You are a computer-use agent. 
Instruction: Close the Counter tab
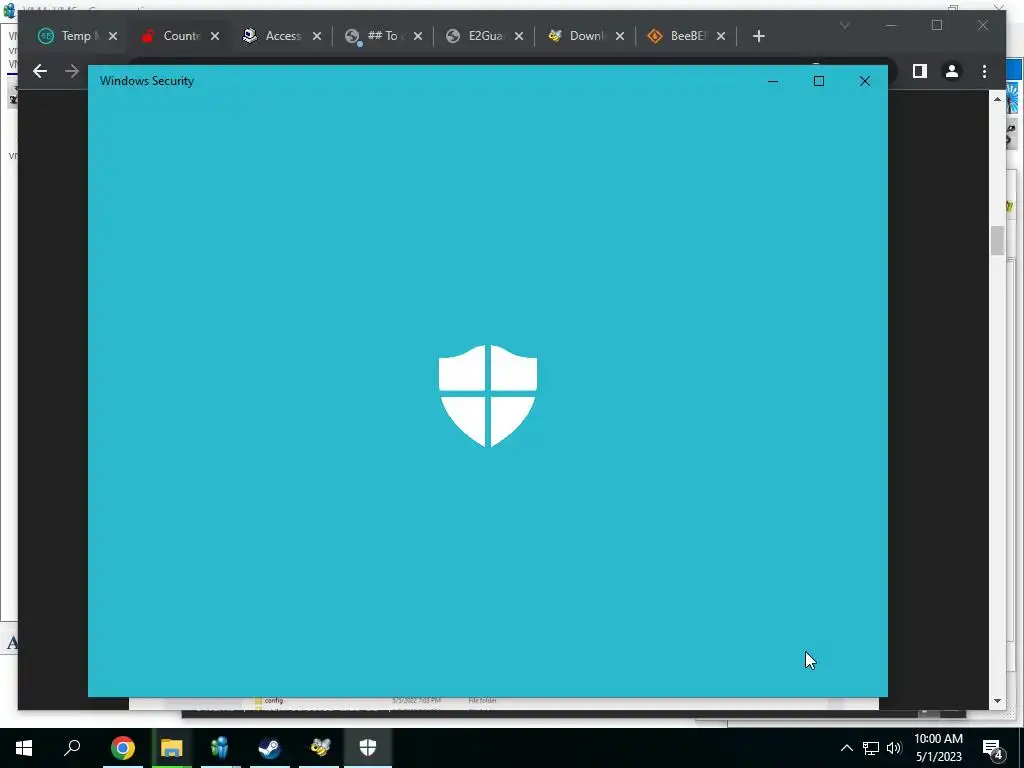[x=215, y=36]
